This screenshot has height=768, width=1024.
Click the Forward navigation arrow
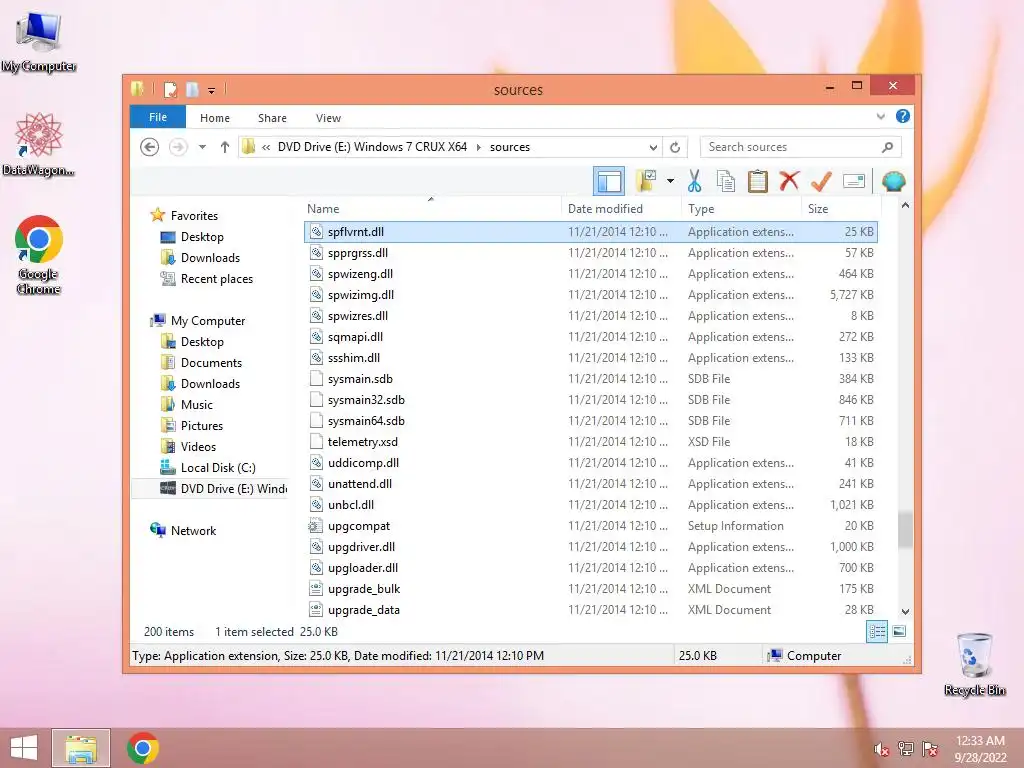click(x=178, y=147)
